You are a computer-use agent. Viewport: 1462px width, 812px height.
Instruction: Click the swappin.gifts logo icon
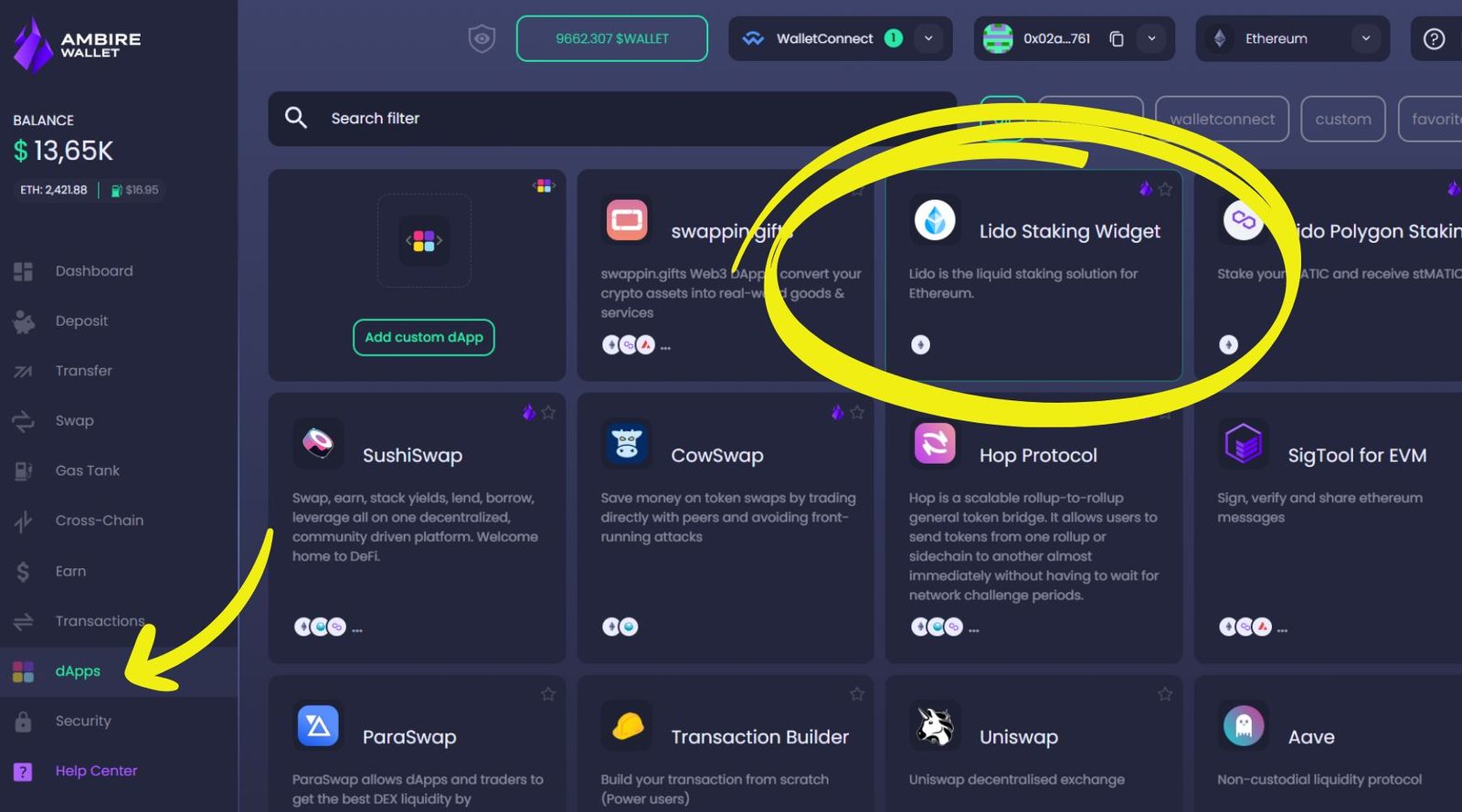627,220
